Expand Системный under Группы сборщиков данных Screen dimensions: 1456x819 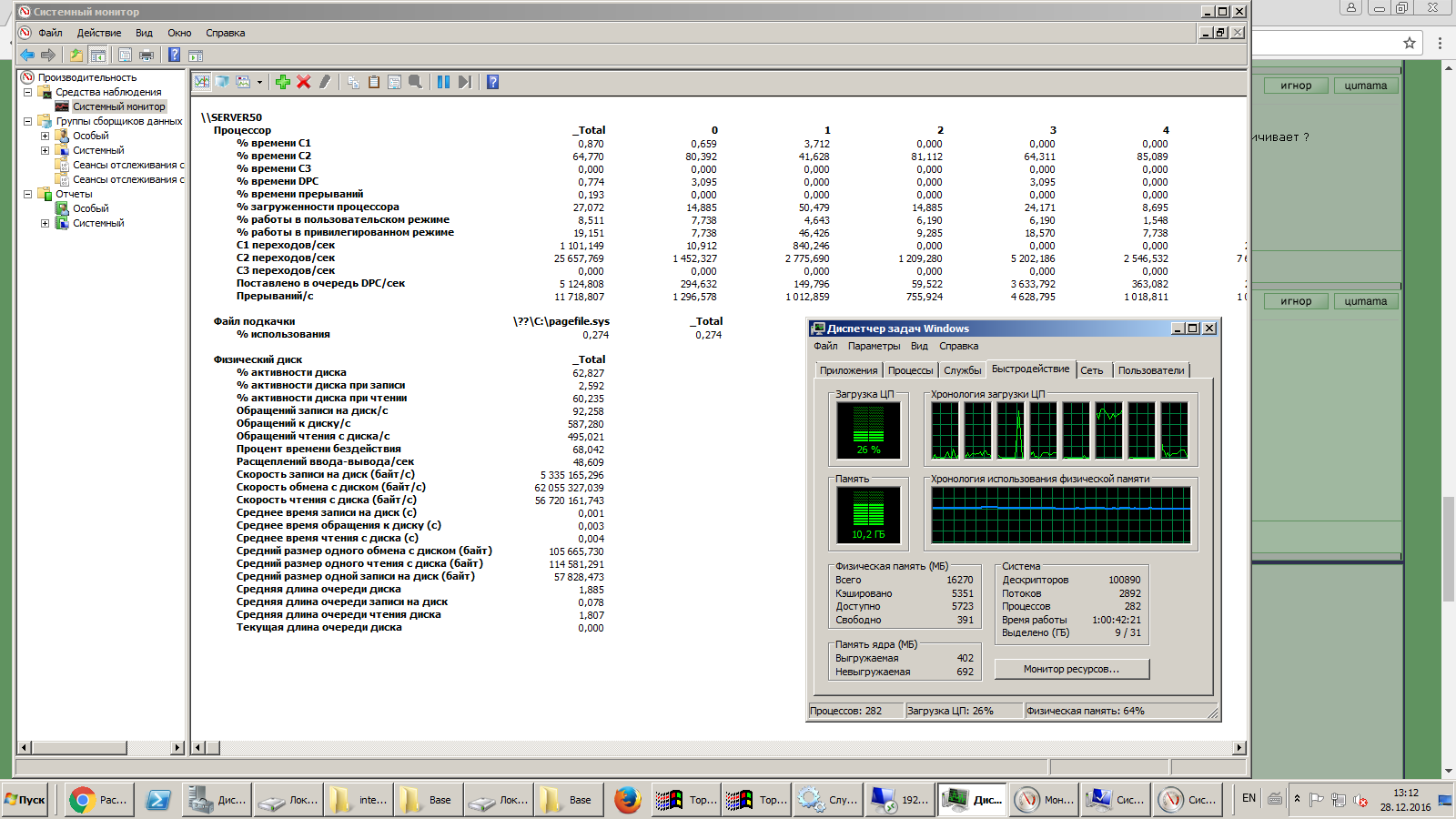point(45,150)
